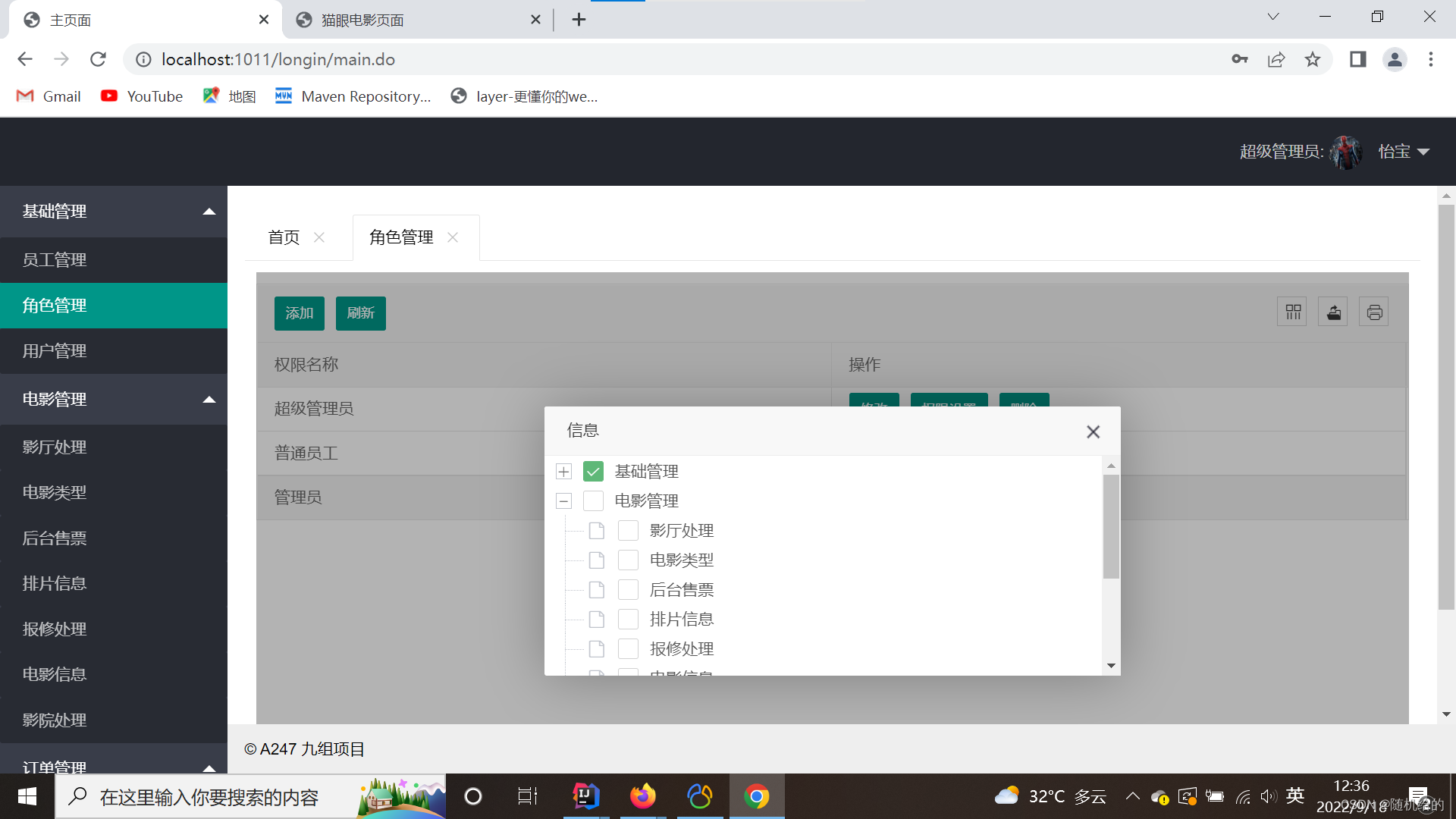Screen dimensions: 1456x819
Task: Click the Firefox icon in taskbar
Action: click(x=642, y=796)
